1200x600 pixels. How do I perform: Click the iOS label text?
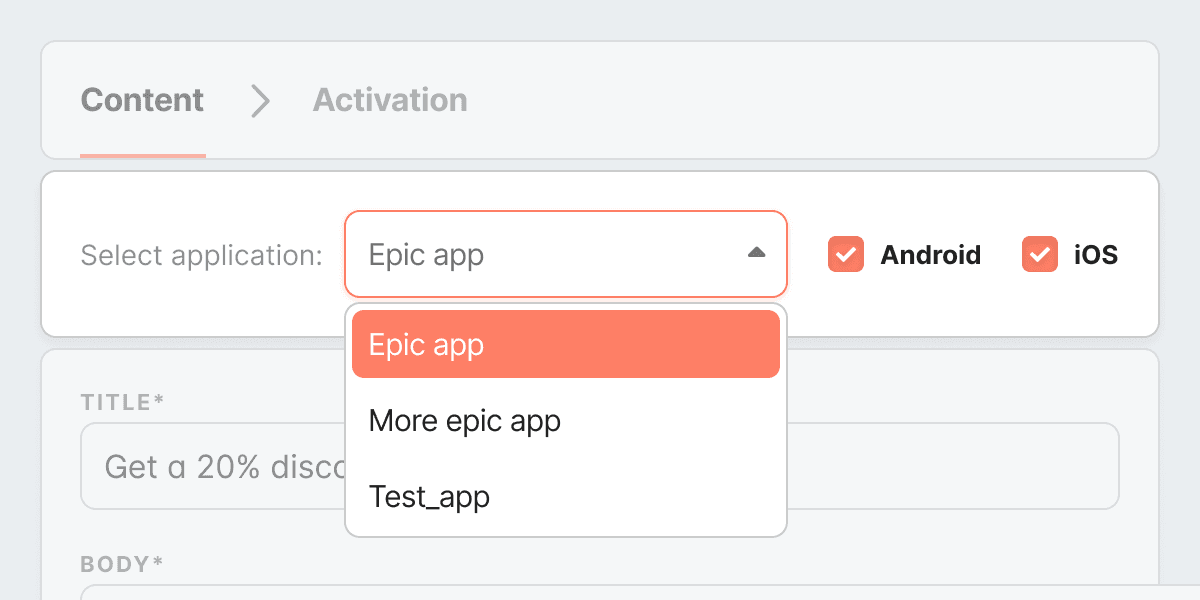click(1097, 255)
